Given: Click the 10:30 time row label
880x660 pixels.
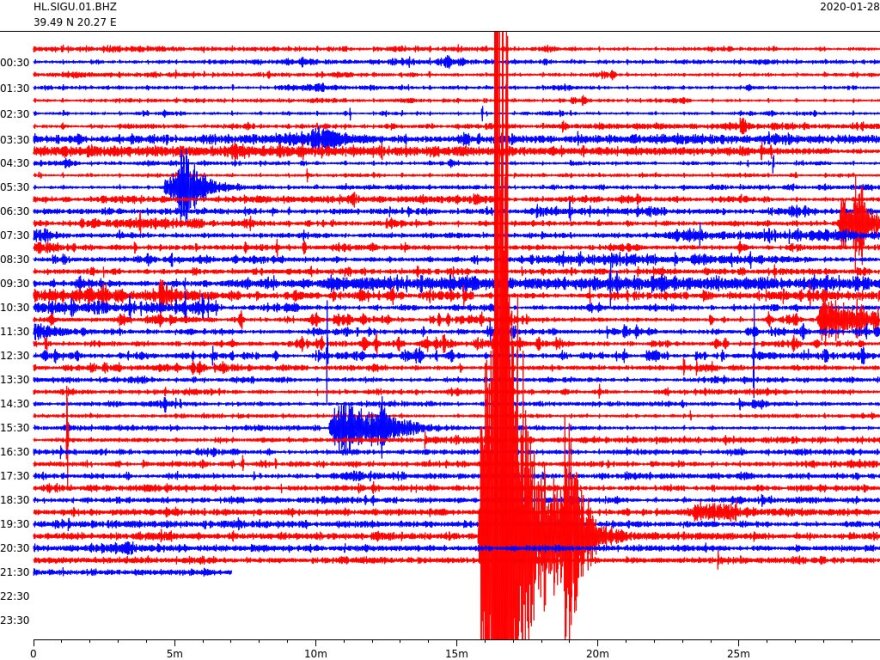Looking at the screenshot, I should (15, 307).
